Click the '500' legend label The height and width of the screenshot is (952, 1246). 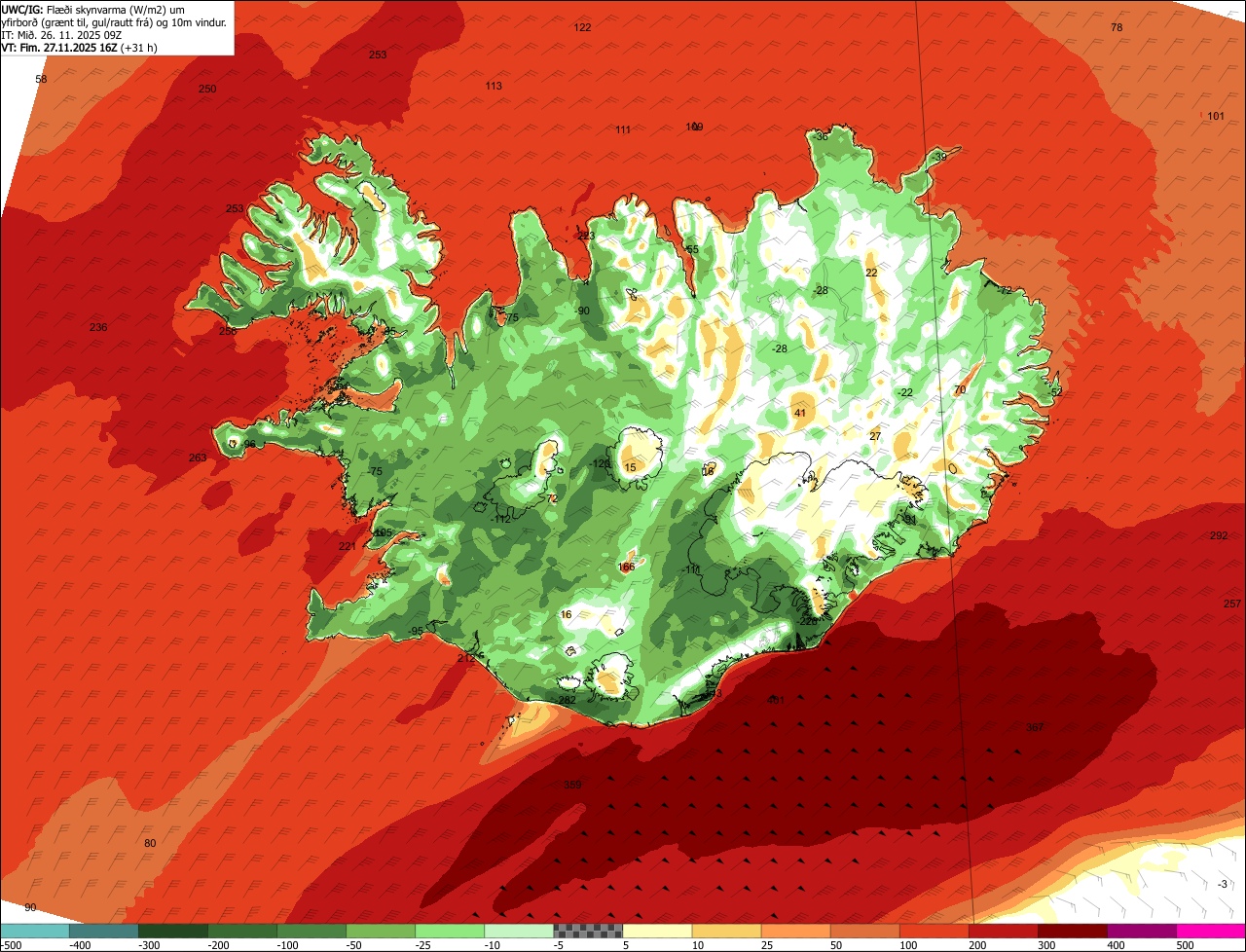tap(1186, 945)
